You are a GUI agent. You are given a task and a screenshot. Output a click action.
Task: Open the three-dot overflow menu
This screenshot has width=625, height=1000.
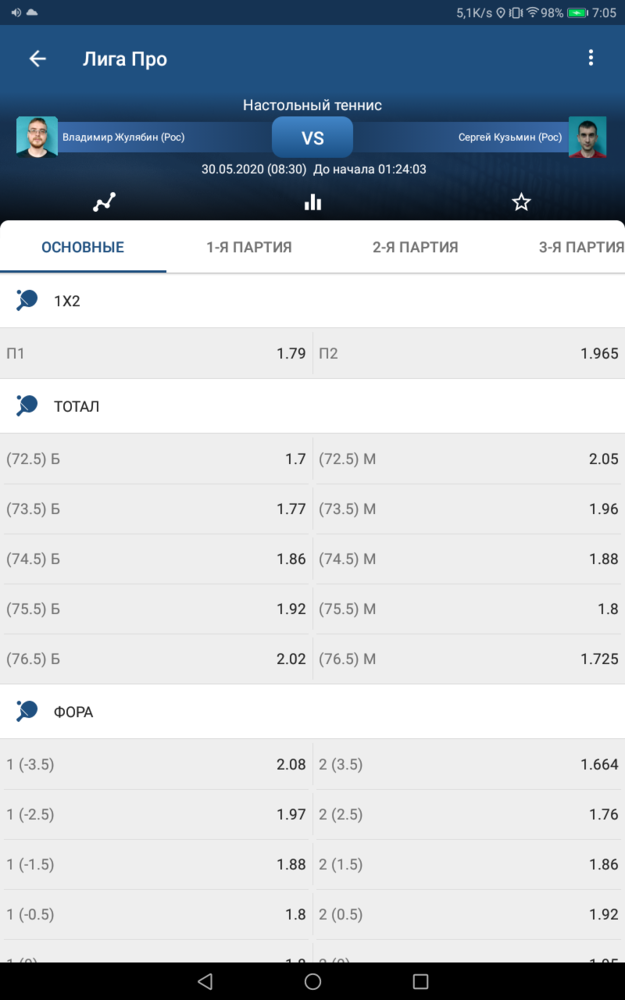tap(591, 58)
